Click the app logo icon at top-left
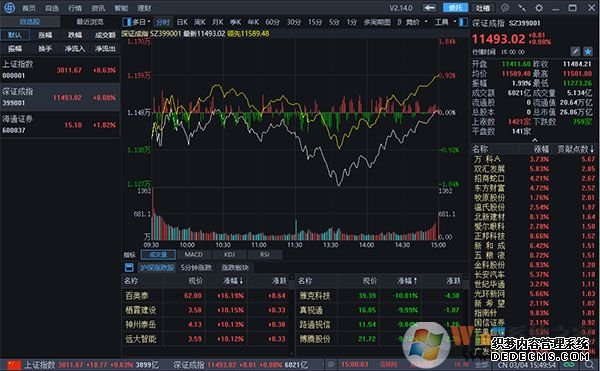This screenshot has height=371, width=600. point(9,8)
